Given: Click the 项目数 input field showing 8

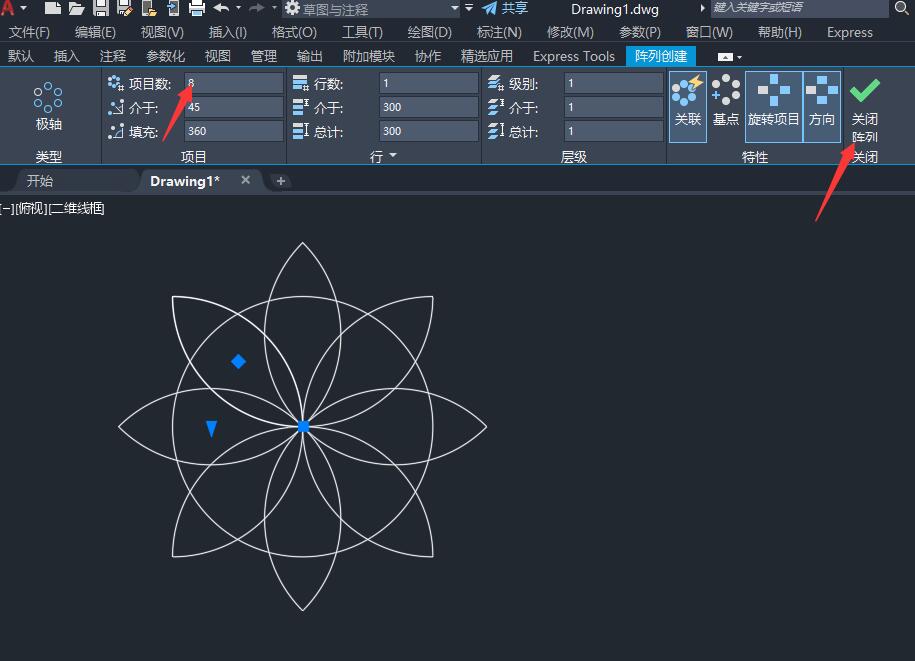Looking at the screenshot, I should tap(233, 84).
